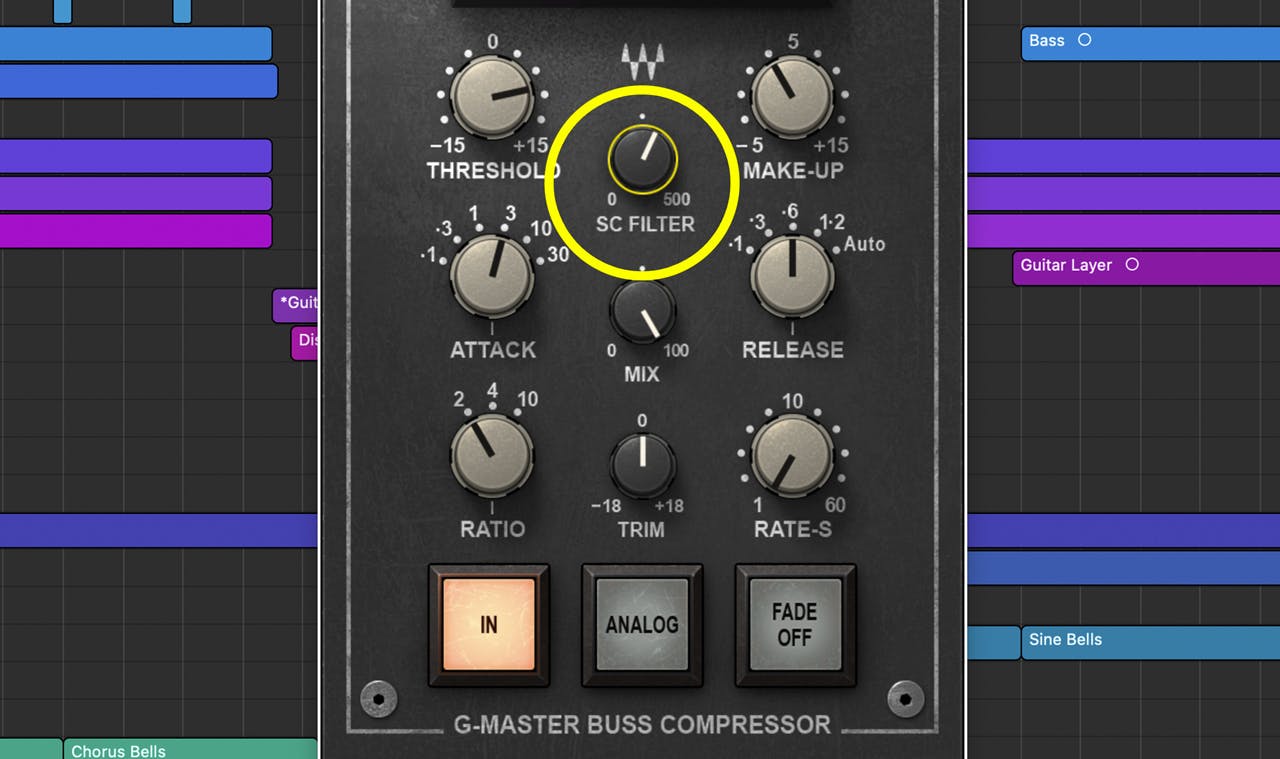Click the Release knob
The image size is (1280, 759).
click(x=792, y=277)
